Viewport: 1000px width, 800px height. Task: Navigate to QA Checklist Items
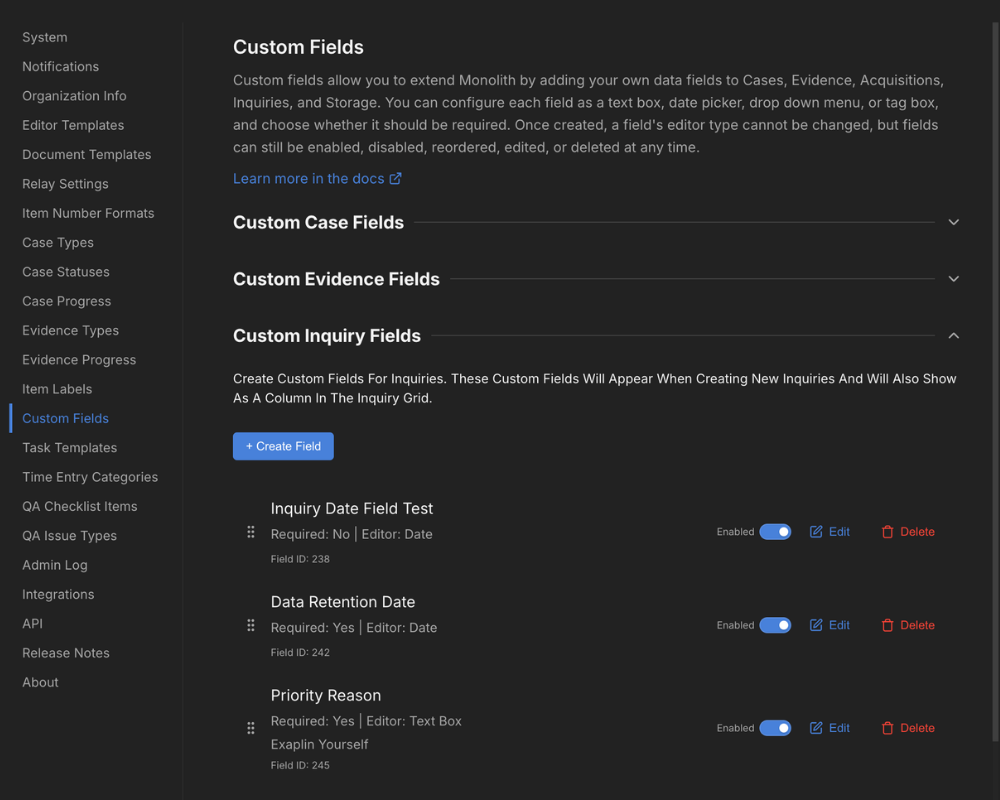tap(79, 506)
